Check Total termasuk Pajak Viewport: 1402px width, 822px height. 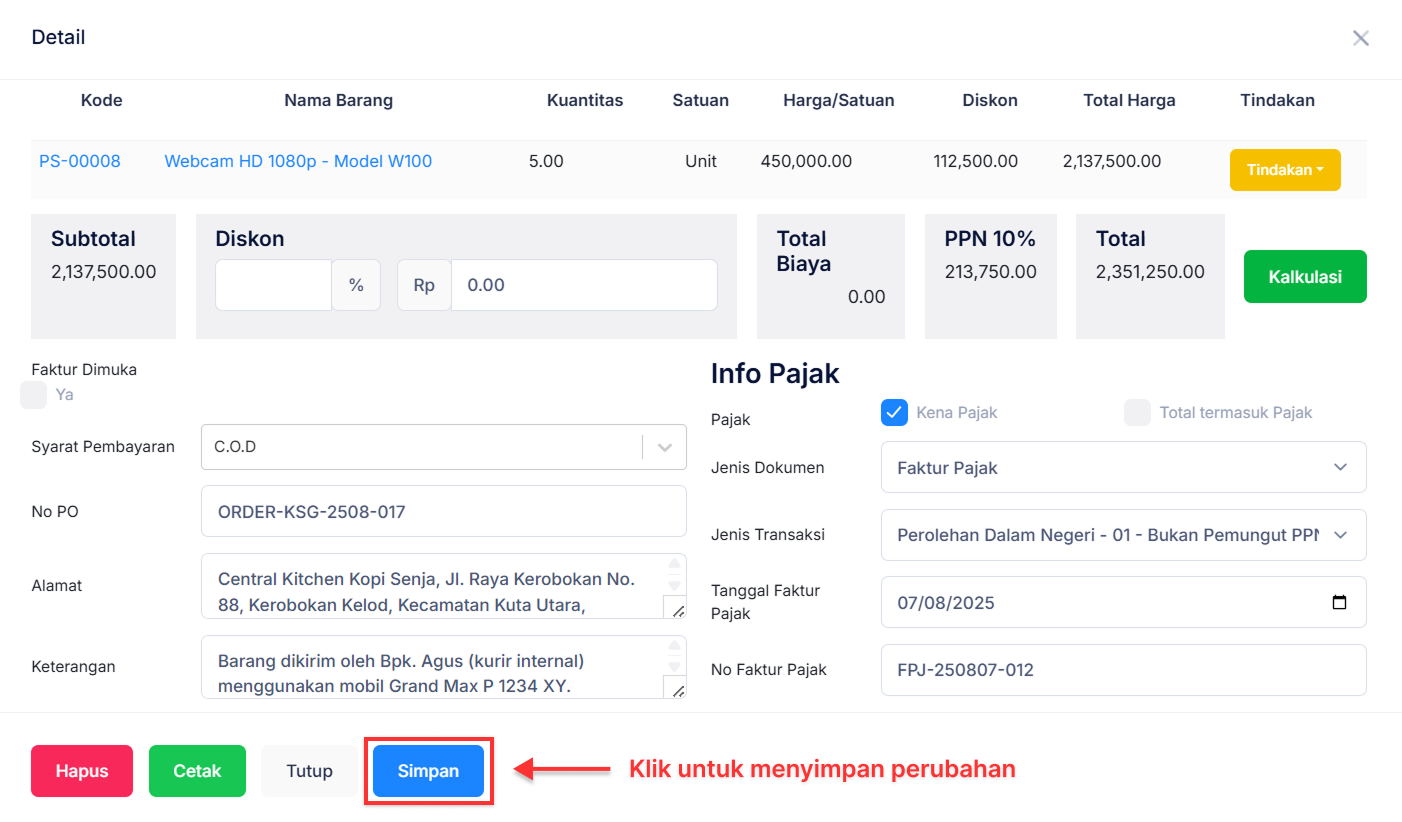1137,412
